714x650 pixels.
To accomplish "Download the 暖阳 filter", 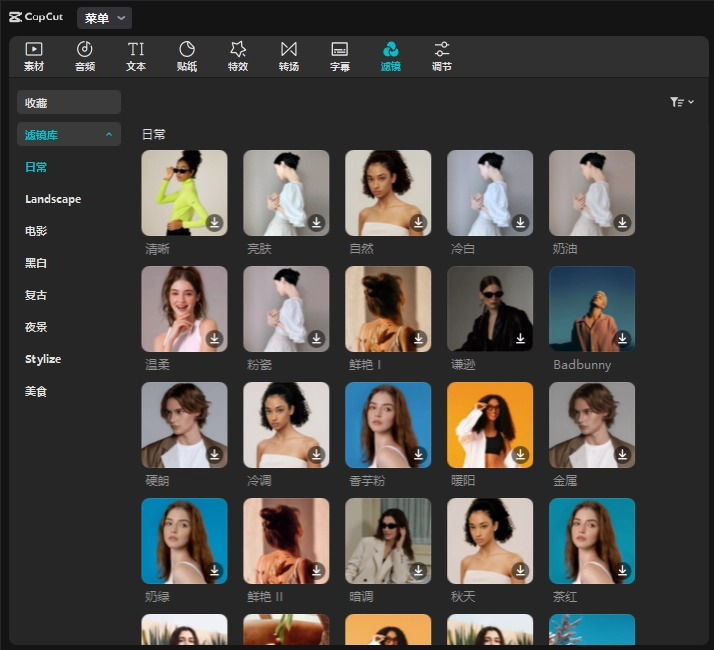I will [x=520, y=455].
